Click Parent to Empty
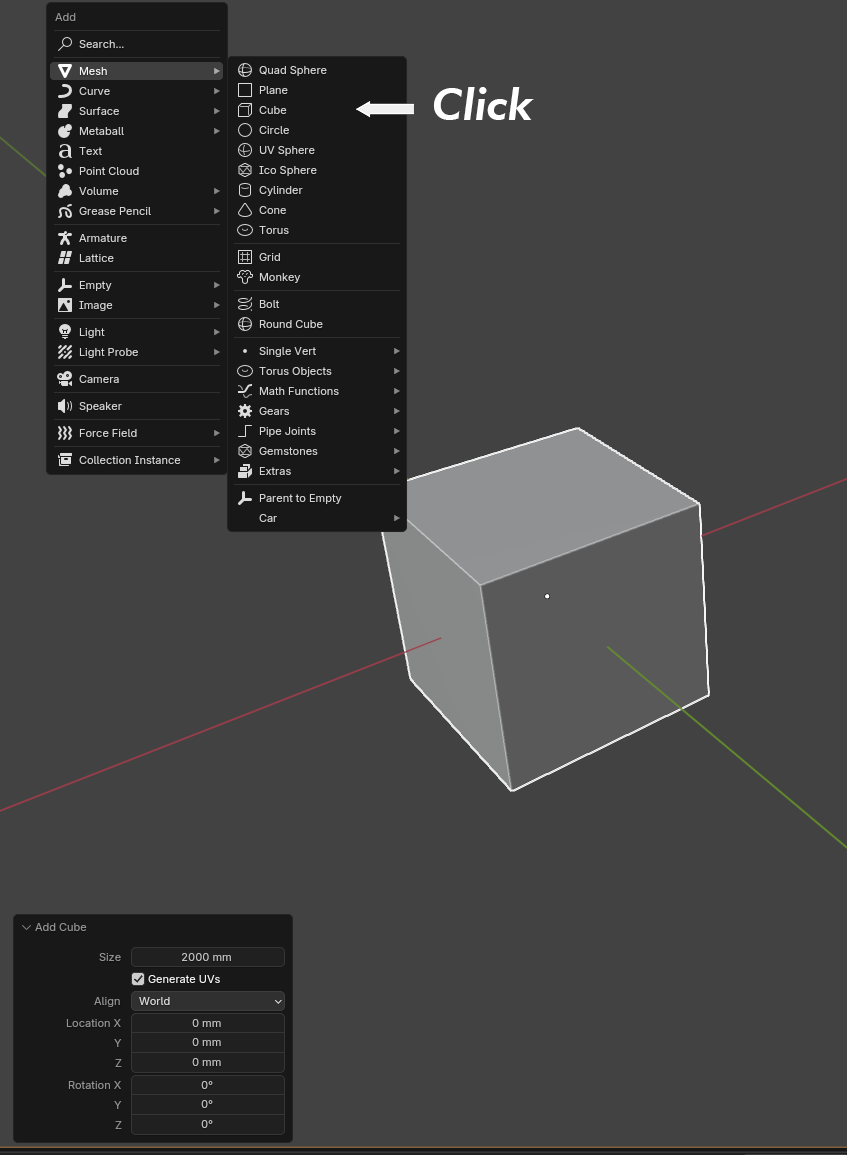The width and height of the screenshot is (847, 1155). point(317,498)
